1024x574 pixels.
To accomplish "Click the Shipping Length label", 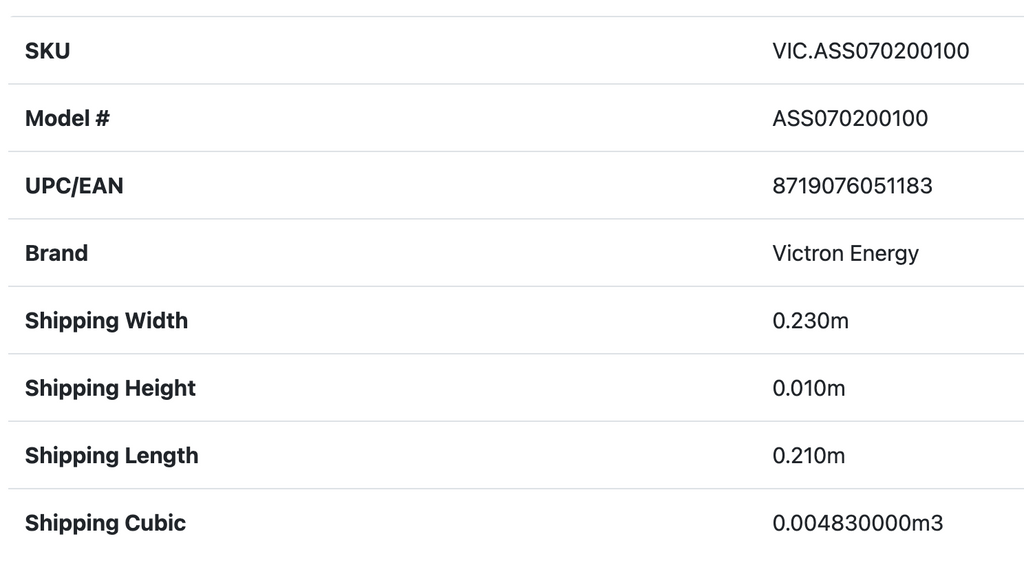I will [111, 456].
